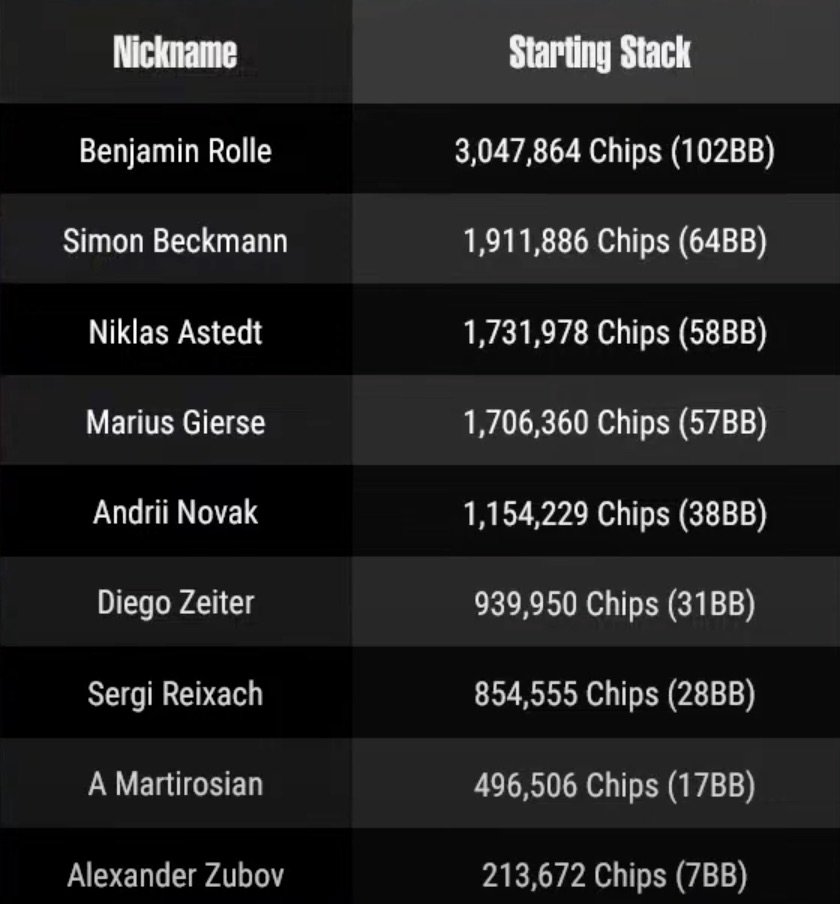Select the 496,506 Chips (17BB) cell
This screenshot has width=840, height=904.
click(x=614, y=784)
